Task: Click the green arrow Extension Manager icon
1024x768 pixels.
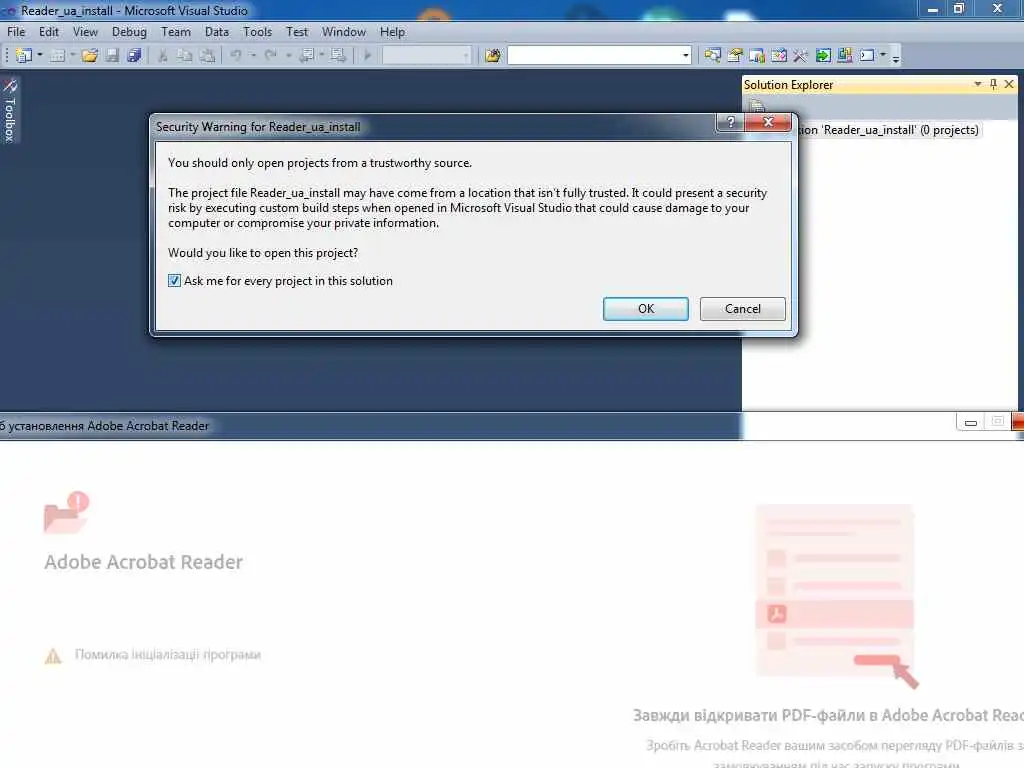Action: (x=823, y=56)
